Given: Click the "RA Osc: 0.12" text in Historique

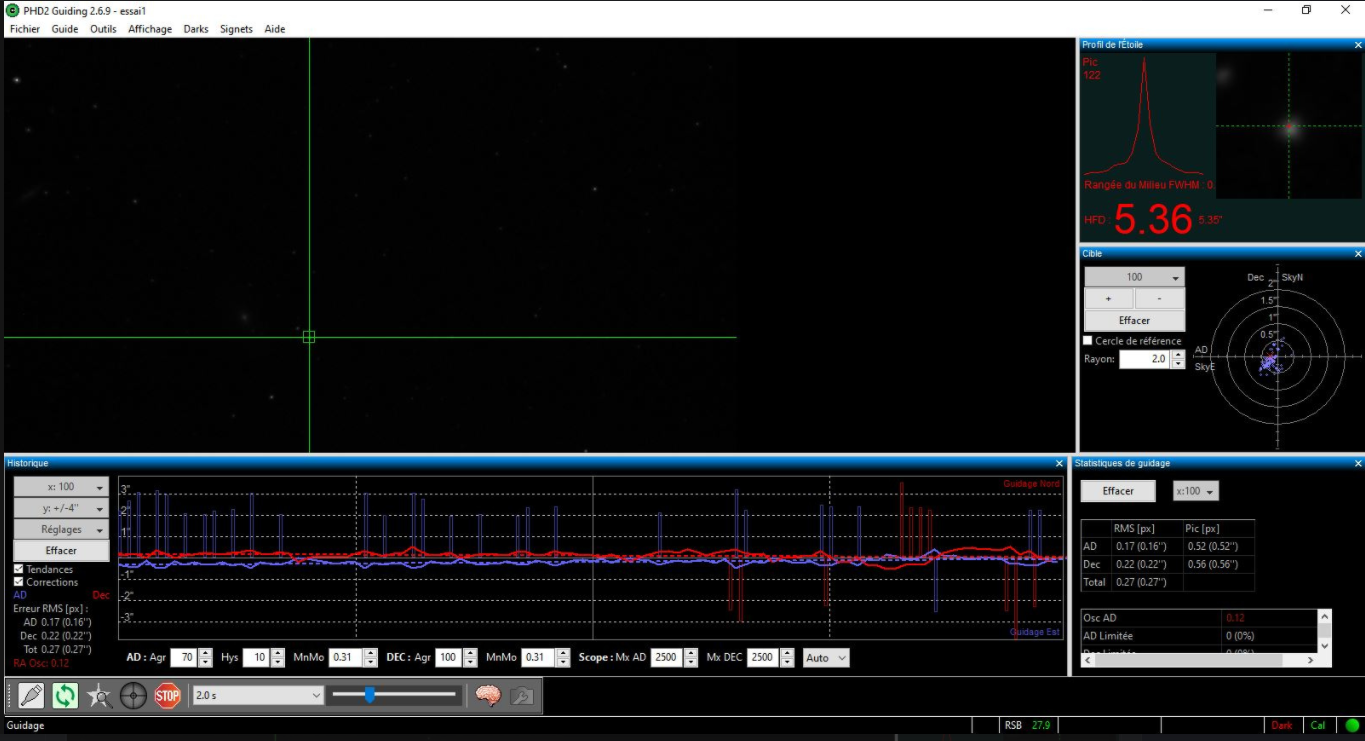Looking at the screenshot, I should [41, 663].
